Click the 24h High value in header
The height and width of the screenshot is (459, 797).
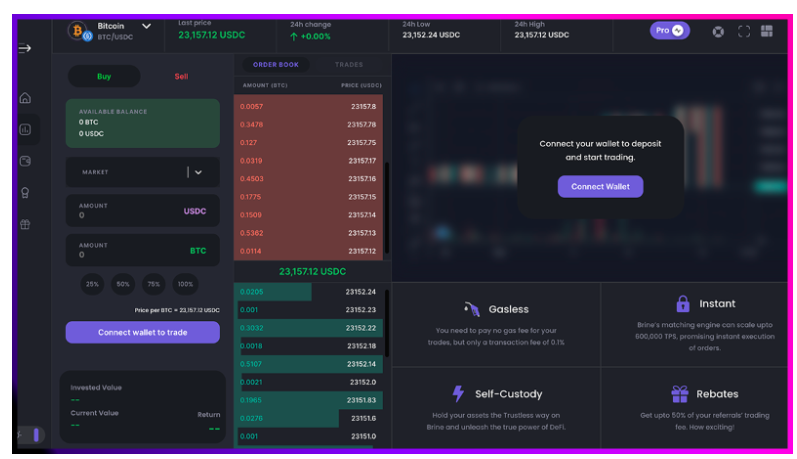coord(541,35)
